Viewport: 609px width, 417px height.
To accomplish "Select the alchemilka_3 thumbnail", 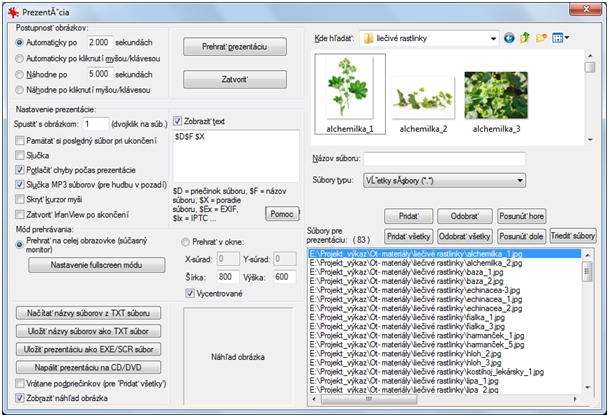I will click(x=496, y=102).
